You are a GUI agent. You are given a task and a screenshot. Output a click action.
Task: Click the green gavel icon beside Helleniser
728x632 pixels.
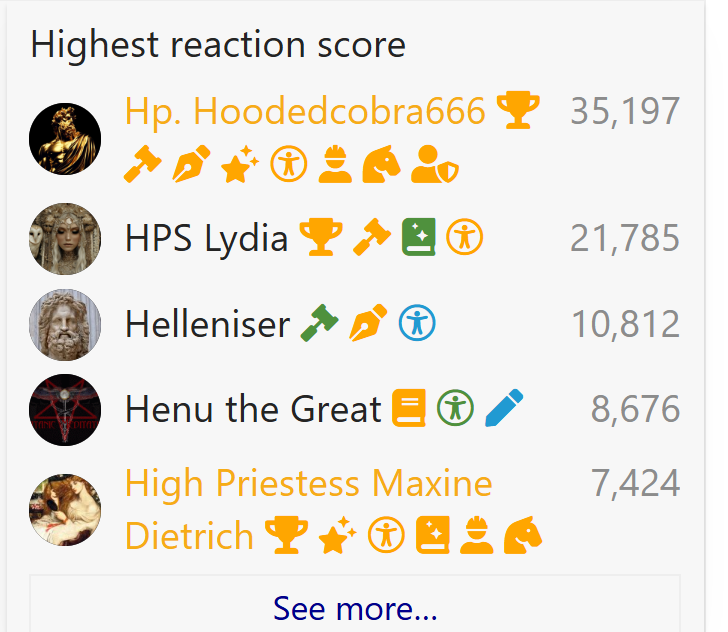coord(319,323)
